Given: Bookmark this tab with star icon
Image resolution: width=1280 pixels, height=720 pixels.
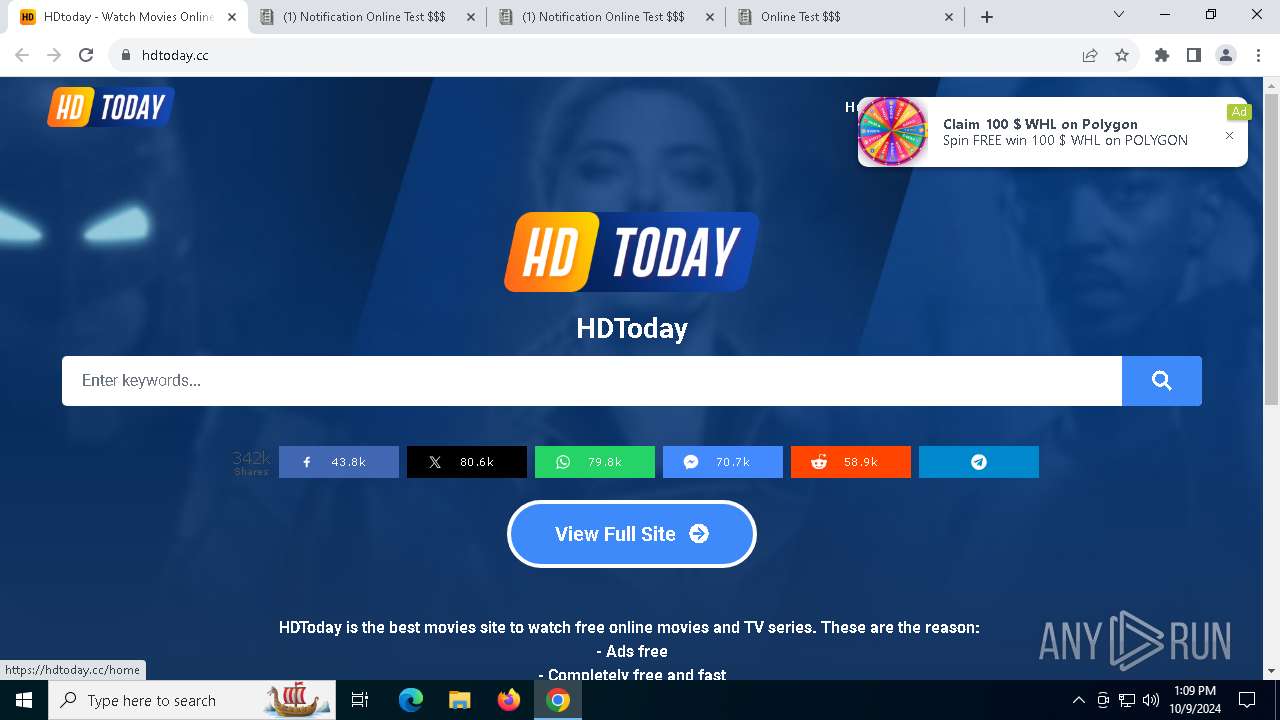Looking at the screenshot, I should [x=1122, y=55].
